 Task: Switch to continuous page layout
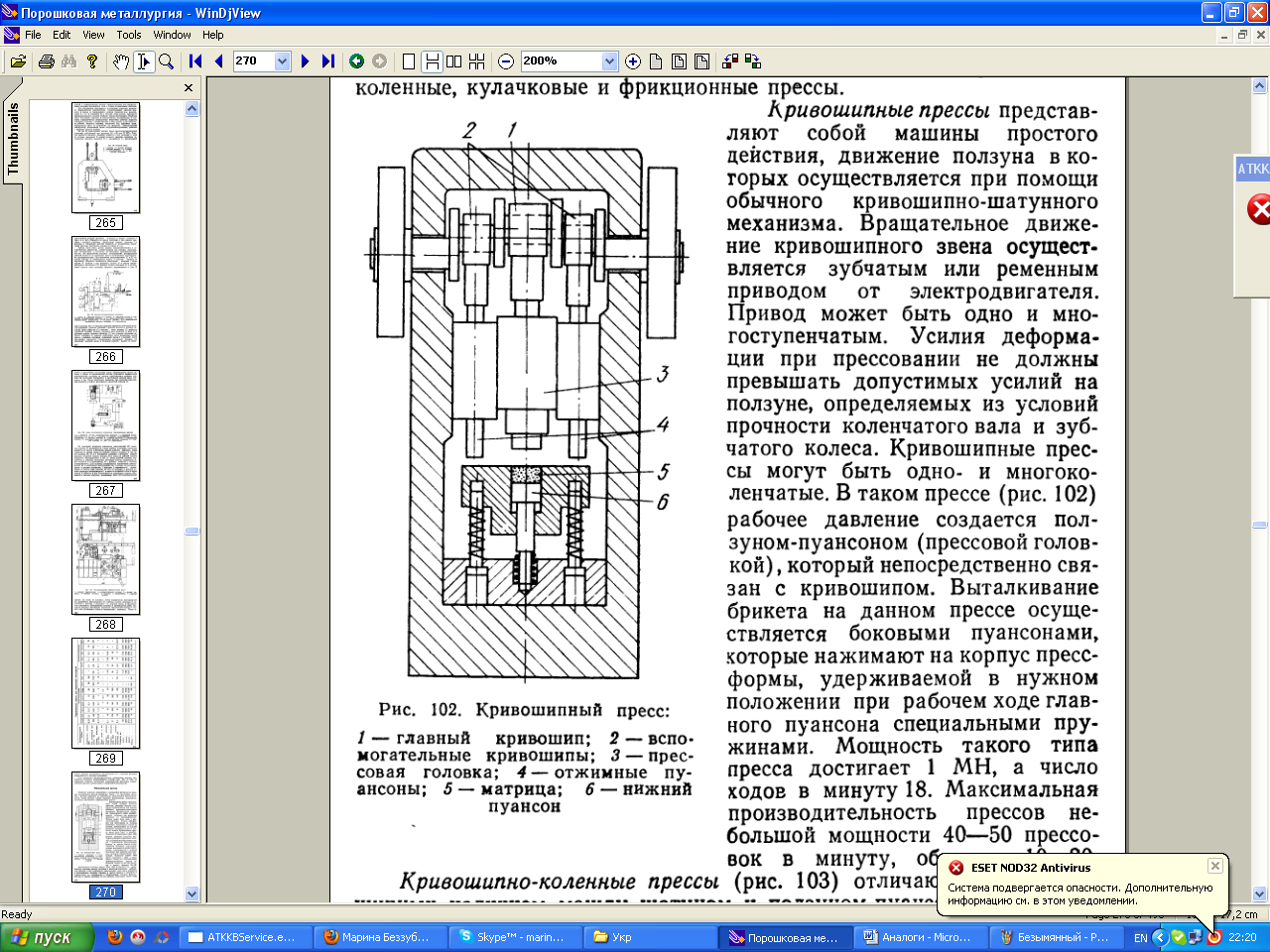tap(432, 61)
